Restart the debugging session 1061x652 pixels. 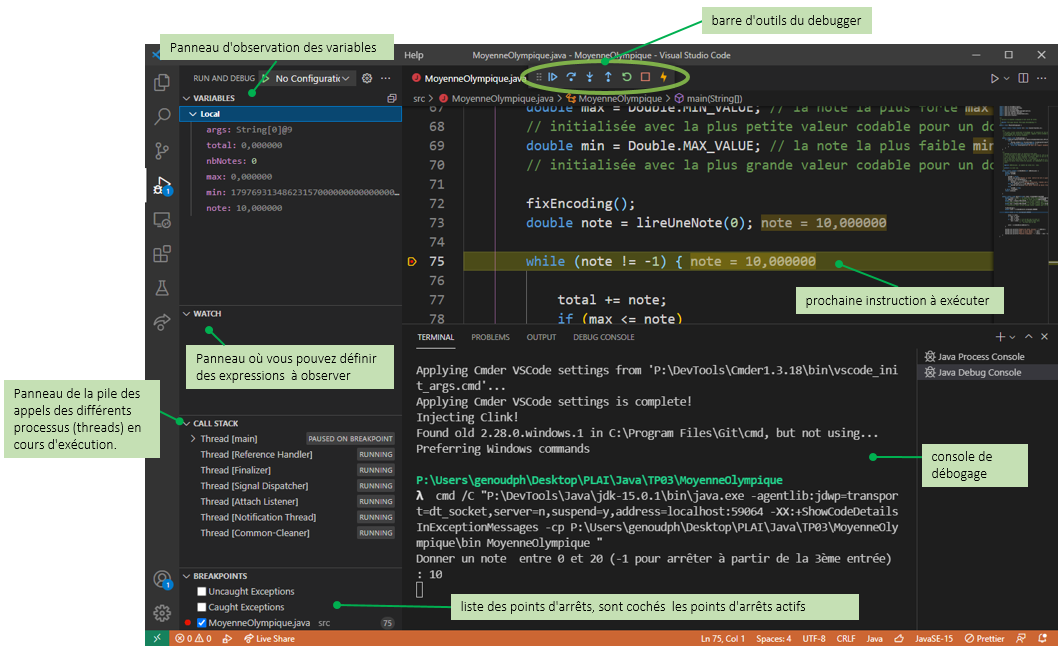(x=627, y=77)
